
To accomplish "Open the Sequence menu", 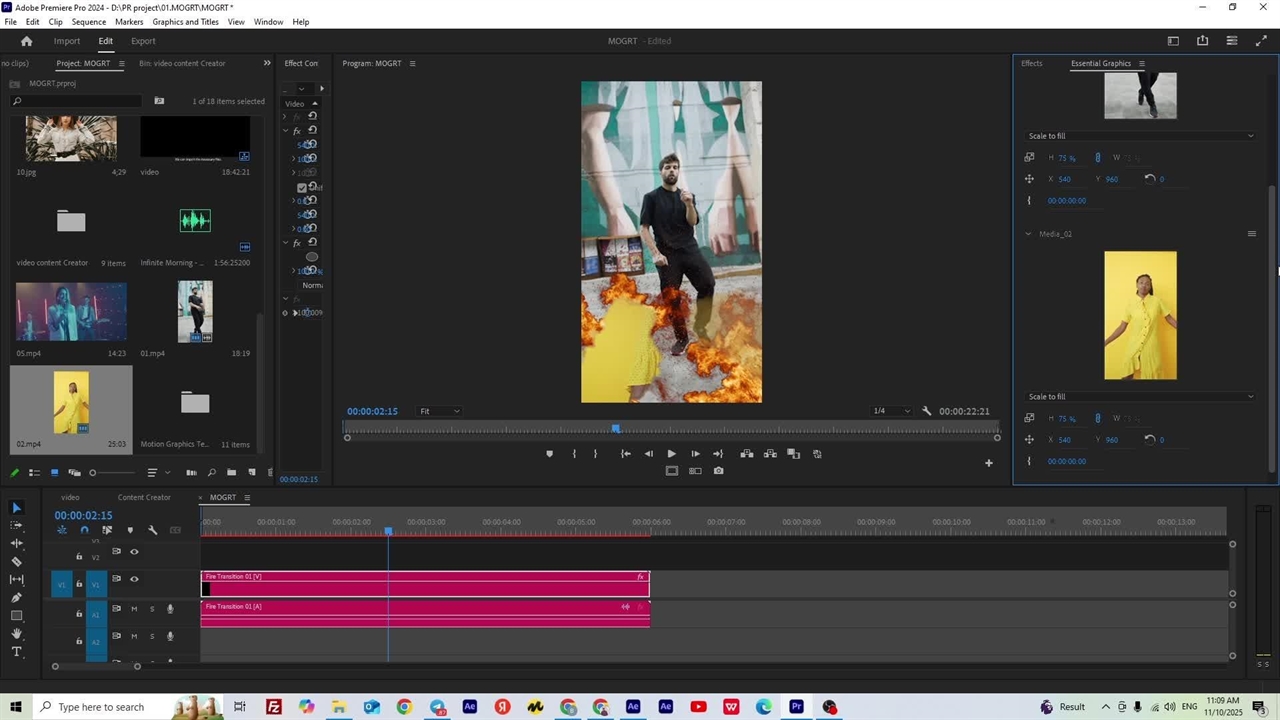I will pos(89,22).
